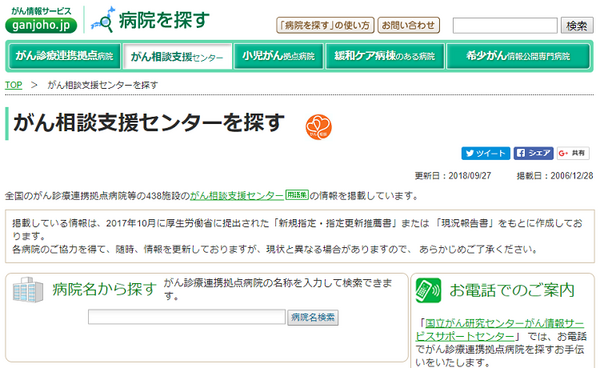Click the 掲載日:2006/12/28 text
This screenshot has width=600, height=368.
(555, 176)
